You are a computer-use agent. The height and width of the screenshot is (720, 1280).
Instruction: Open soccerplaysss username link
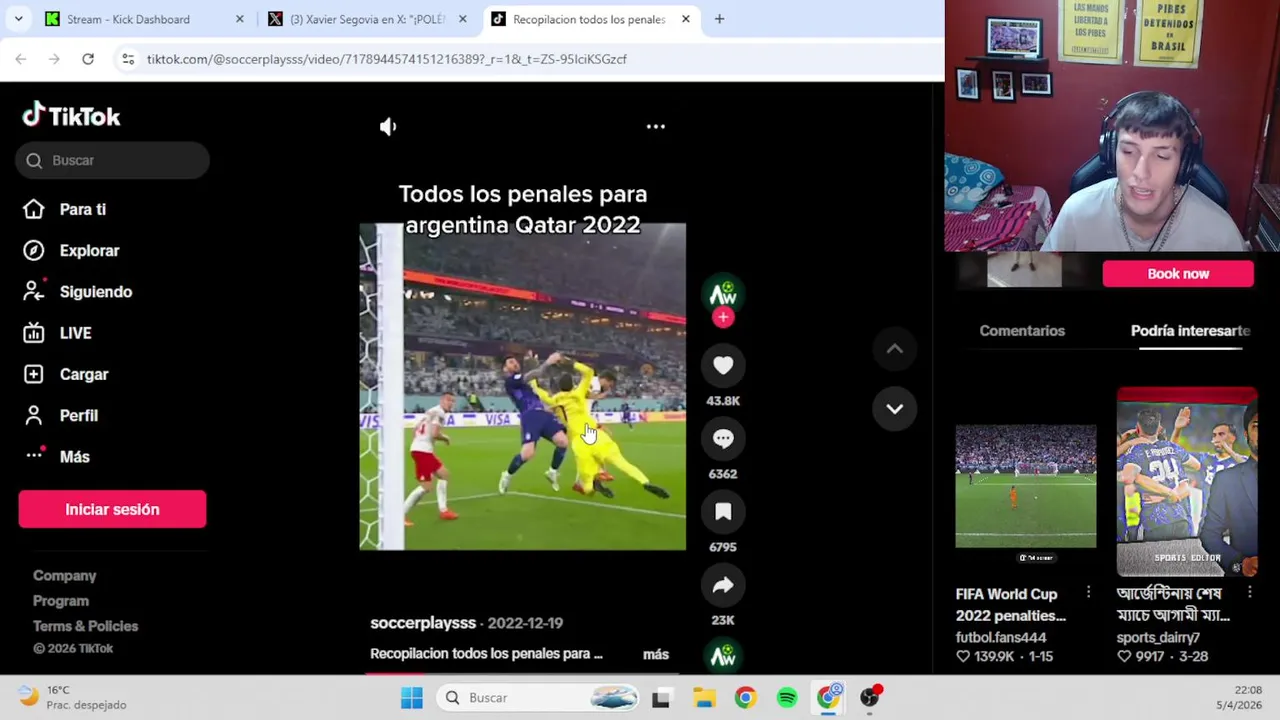[x=423, y=623]
